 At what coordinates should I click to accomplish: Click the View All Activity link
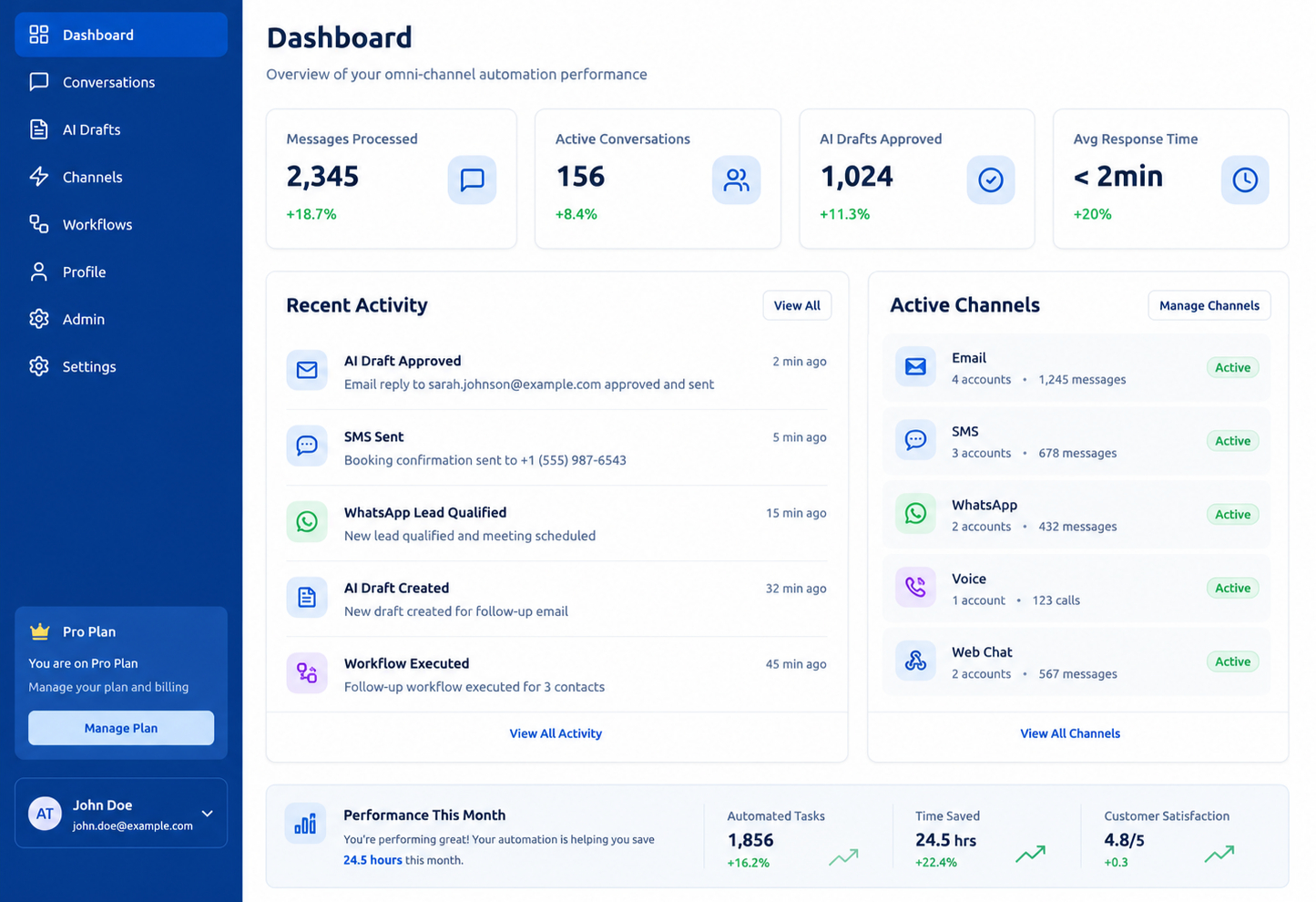(556, 733)
